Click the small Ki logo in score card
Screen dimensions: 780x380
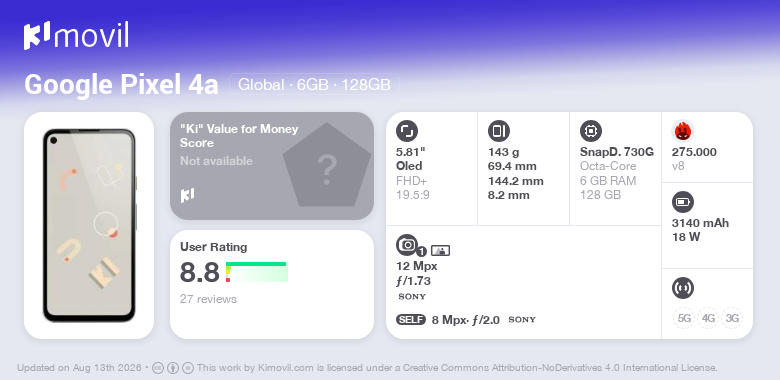[187, 195]
